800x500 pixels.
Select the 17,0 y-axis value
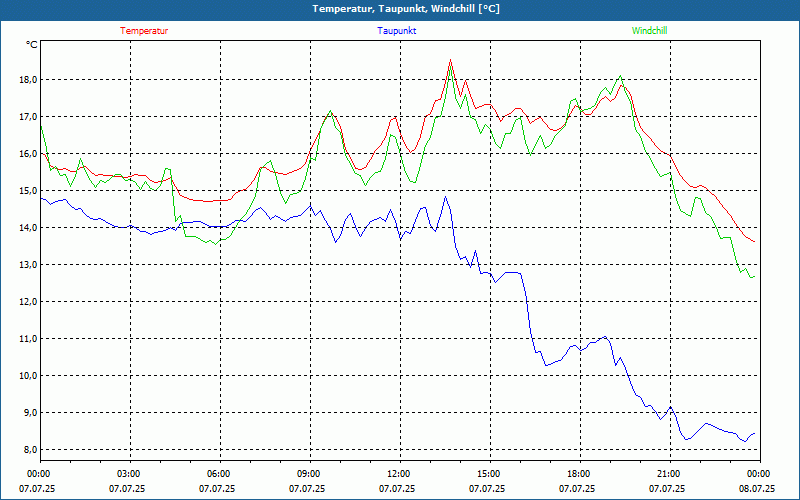click(29, 117)
